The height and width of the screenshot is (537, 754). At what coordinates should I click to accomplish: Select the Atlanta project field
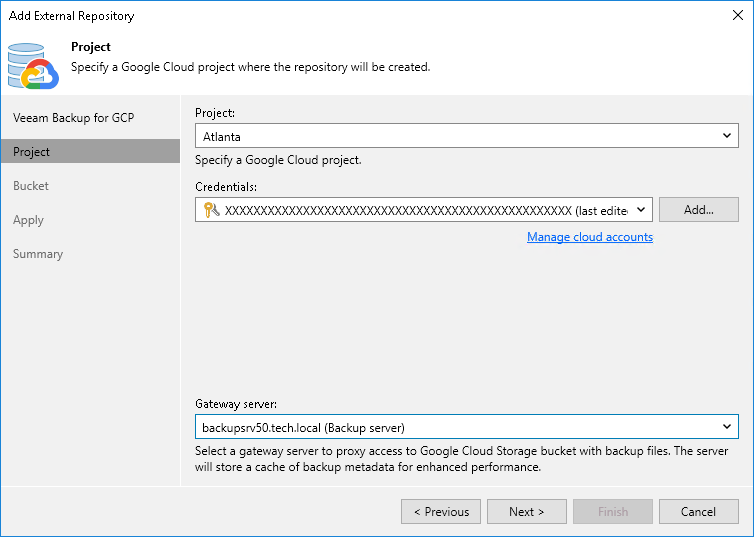point(466,136)
